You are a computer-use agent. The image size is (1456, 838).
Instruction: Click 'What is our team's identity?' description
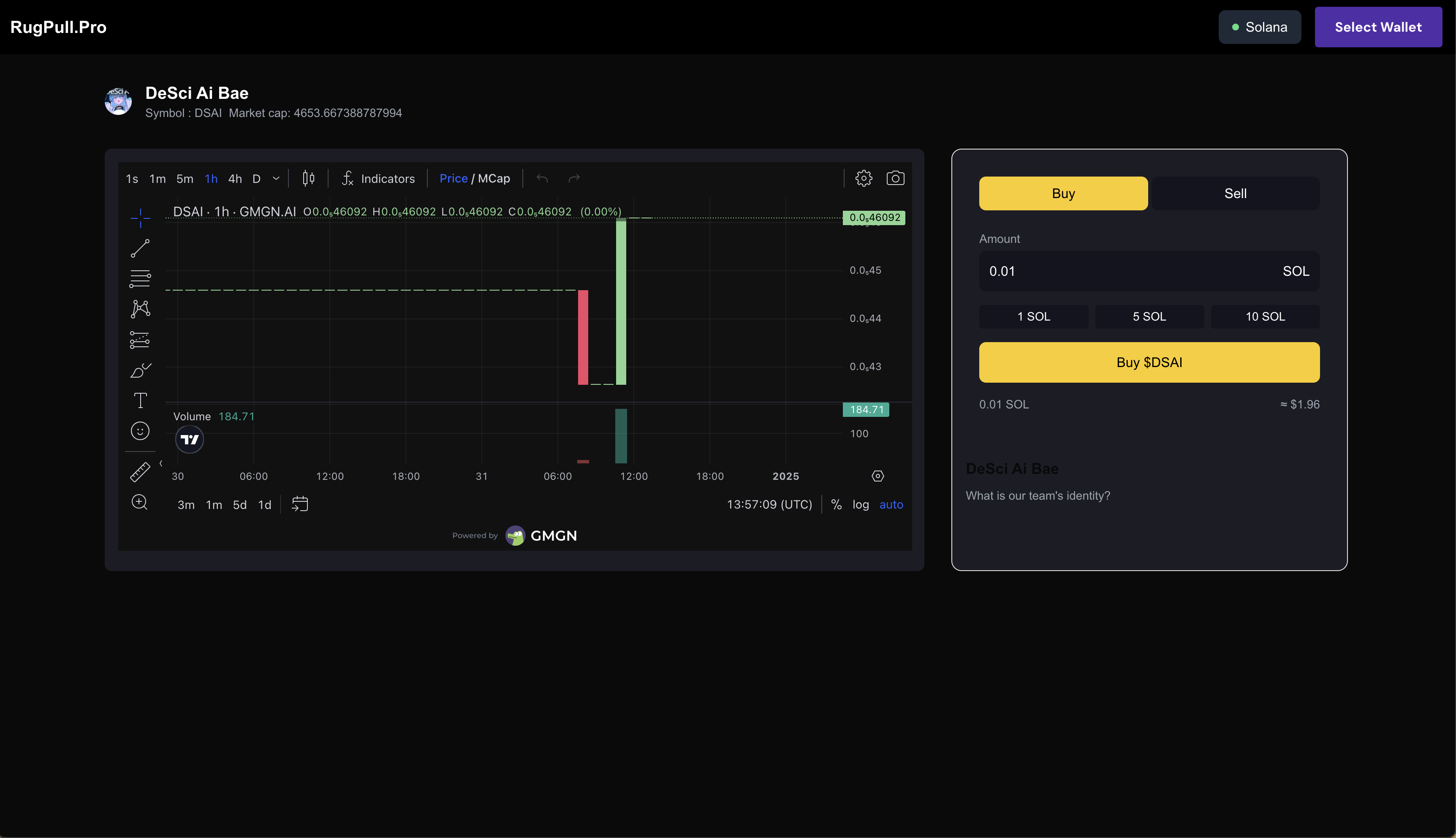pyautogui.click(x=1038, y=495)
